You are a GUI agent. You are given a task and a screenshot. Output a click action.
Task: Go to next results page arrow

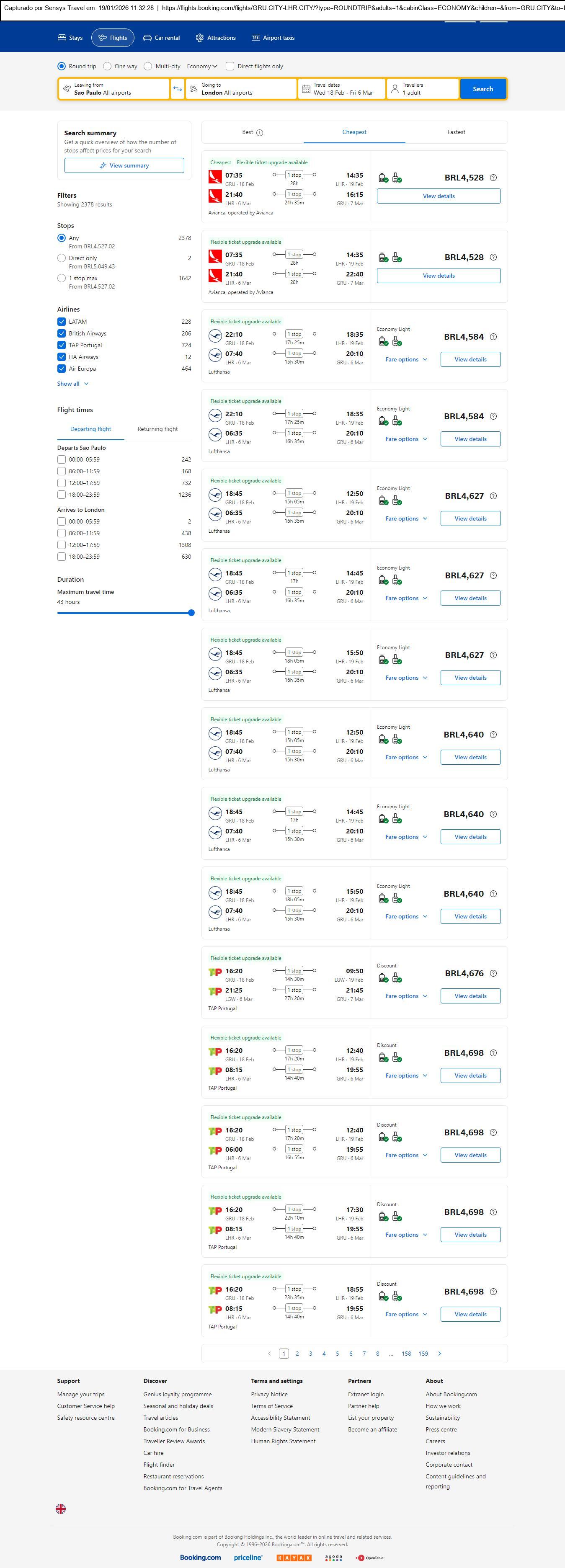tap(440, 1354)
